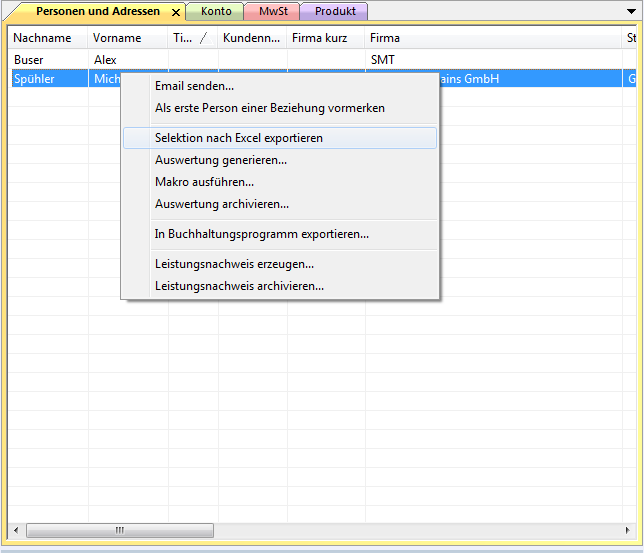Click the Firma column header

pos(385,38)
